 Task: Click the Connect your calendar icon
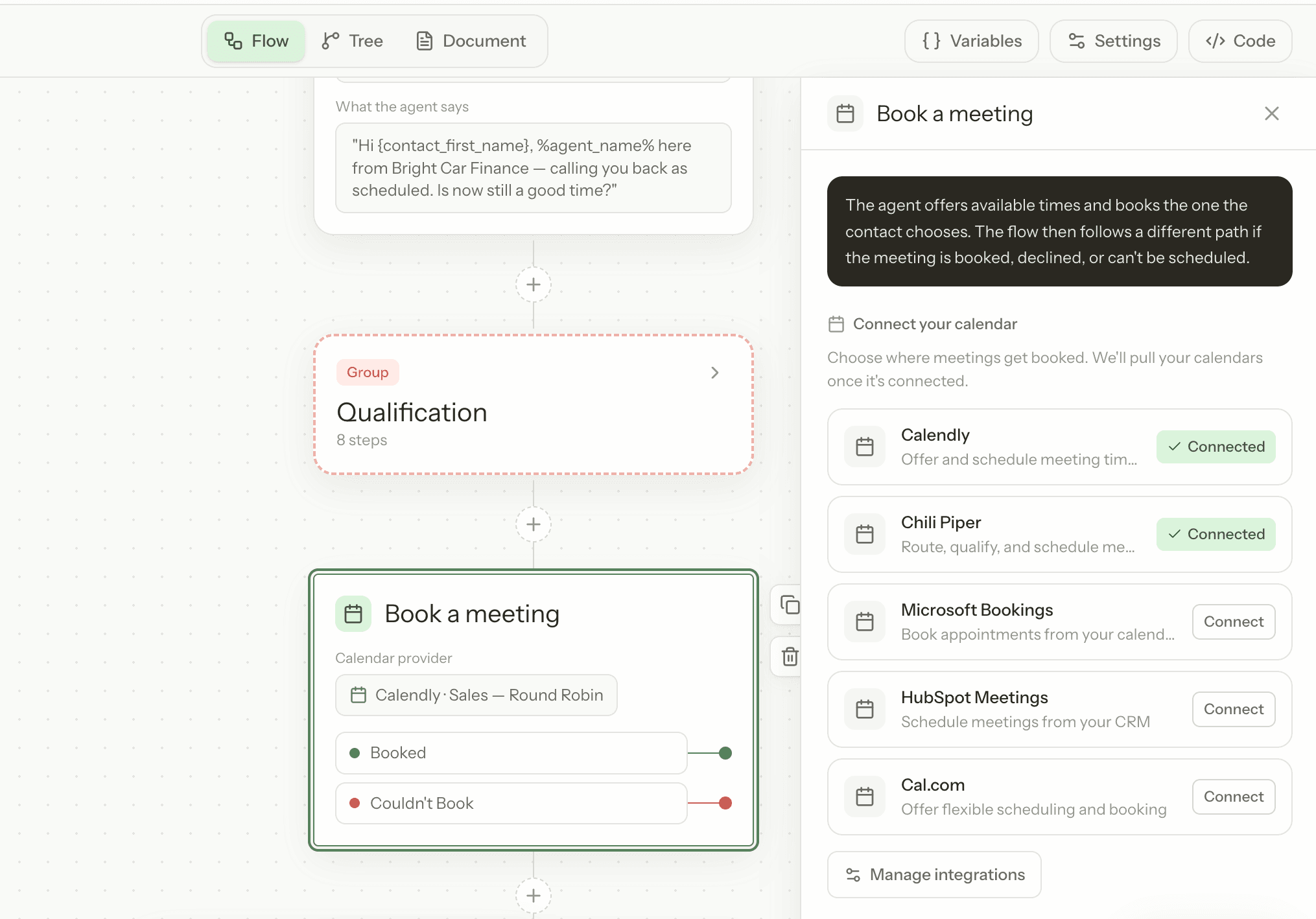(836, 324)
